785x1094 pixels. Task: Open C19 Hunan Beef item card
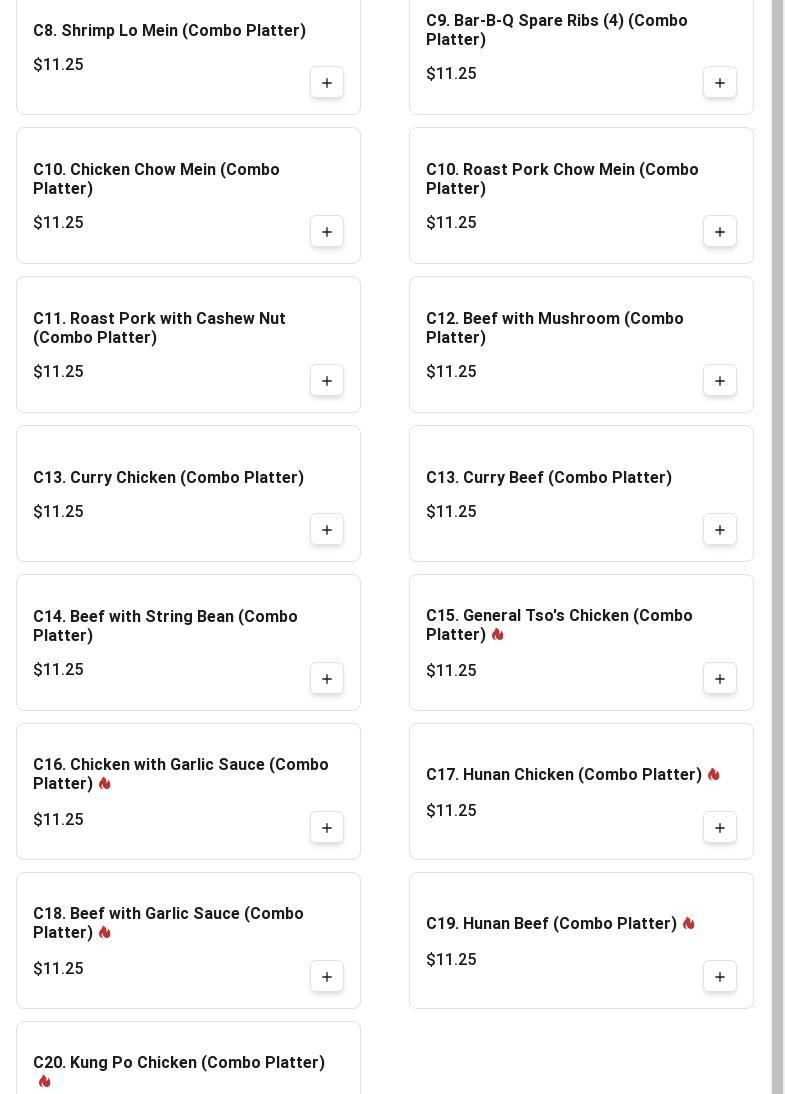coord(551,924)
